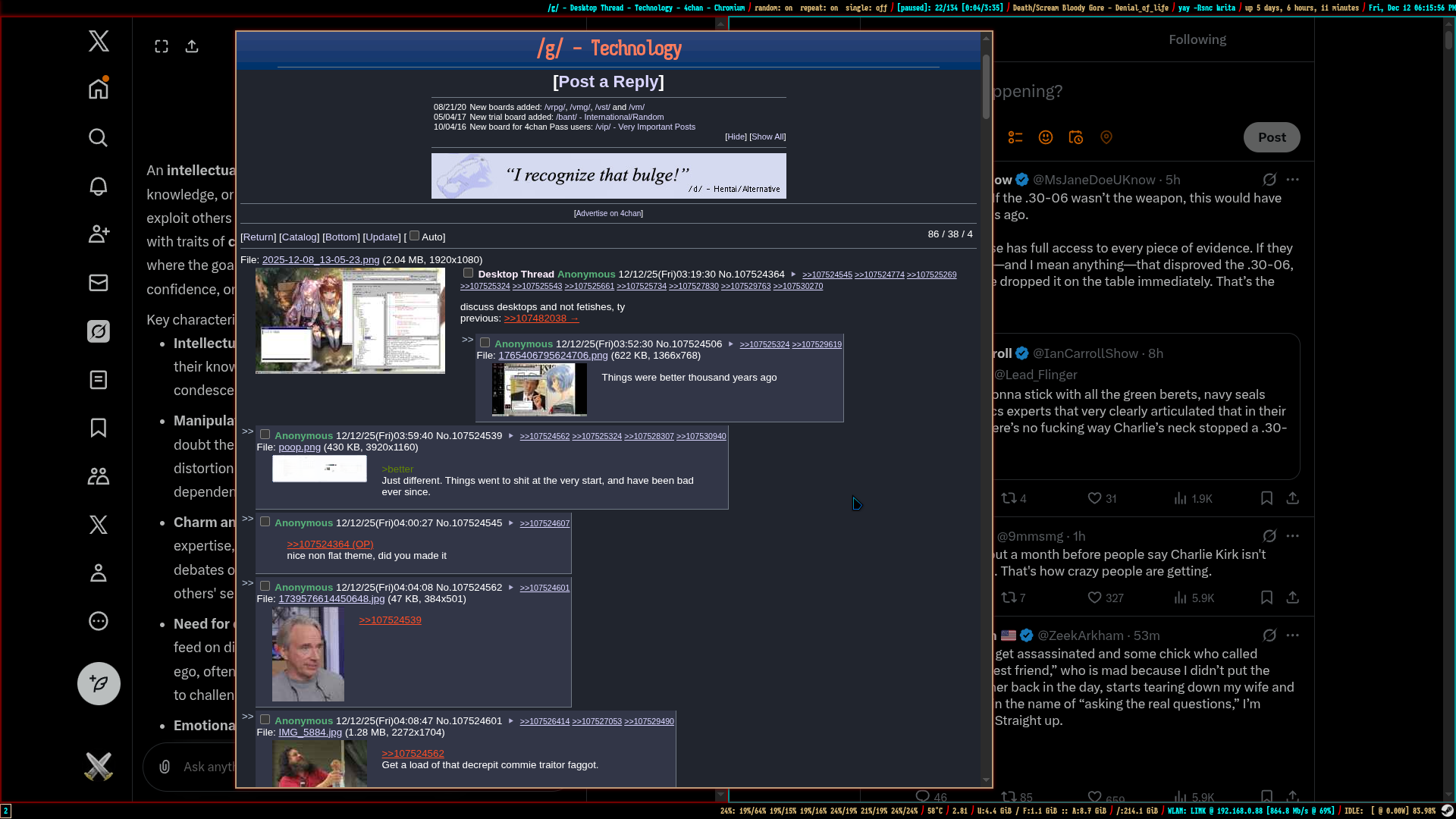Open post menu arrow for No.107524364
The width and height of the screenshot is (1456, 819).
793,275
